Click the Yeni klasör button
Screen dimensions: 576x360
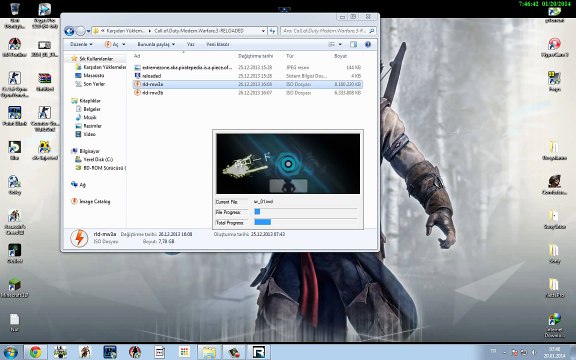tap(218, 44)
